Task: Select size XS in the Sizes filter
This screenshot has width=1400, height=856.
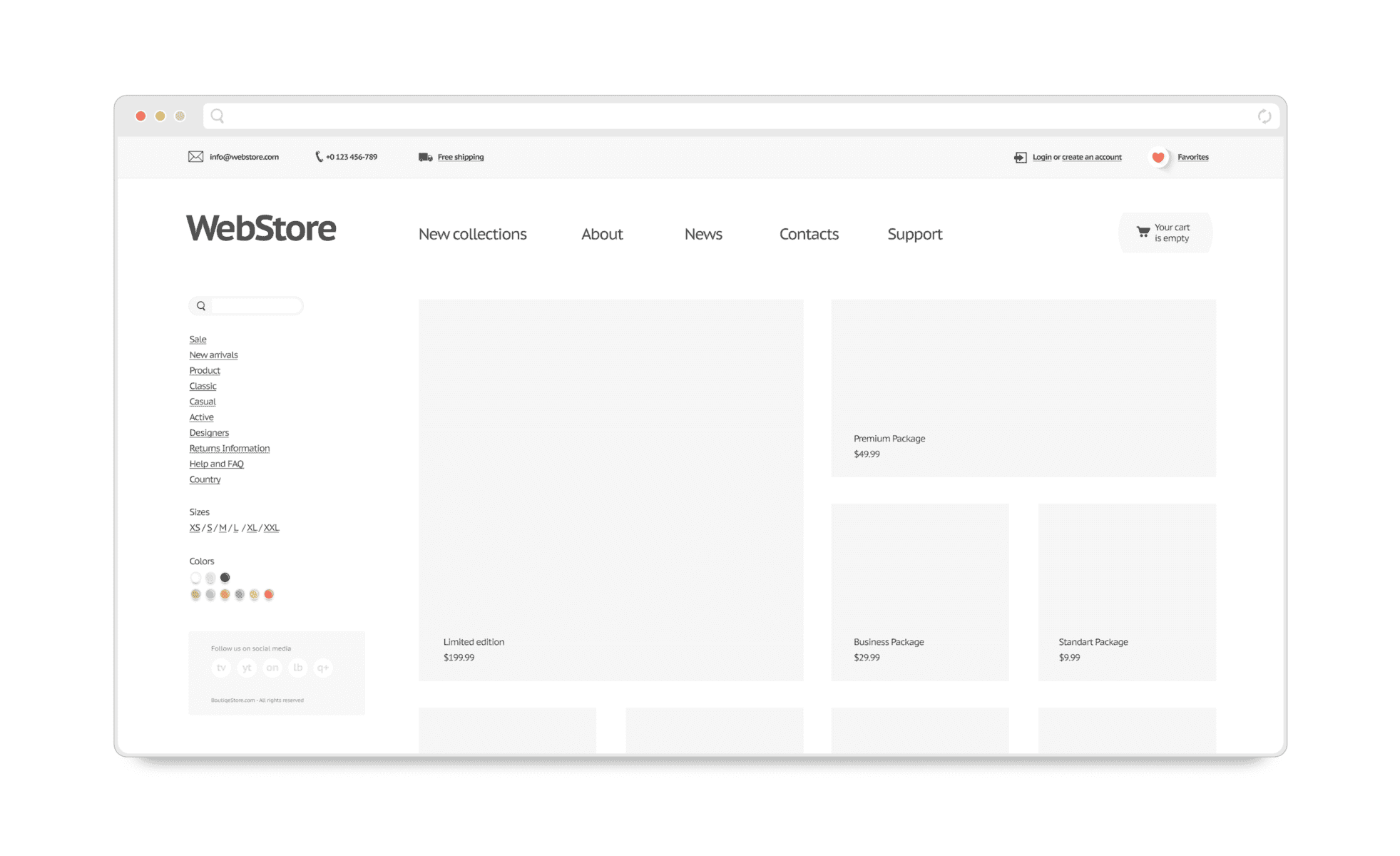Action: coord(194,528)
